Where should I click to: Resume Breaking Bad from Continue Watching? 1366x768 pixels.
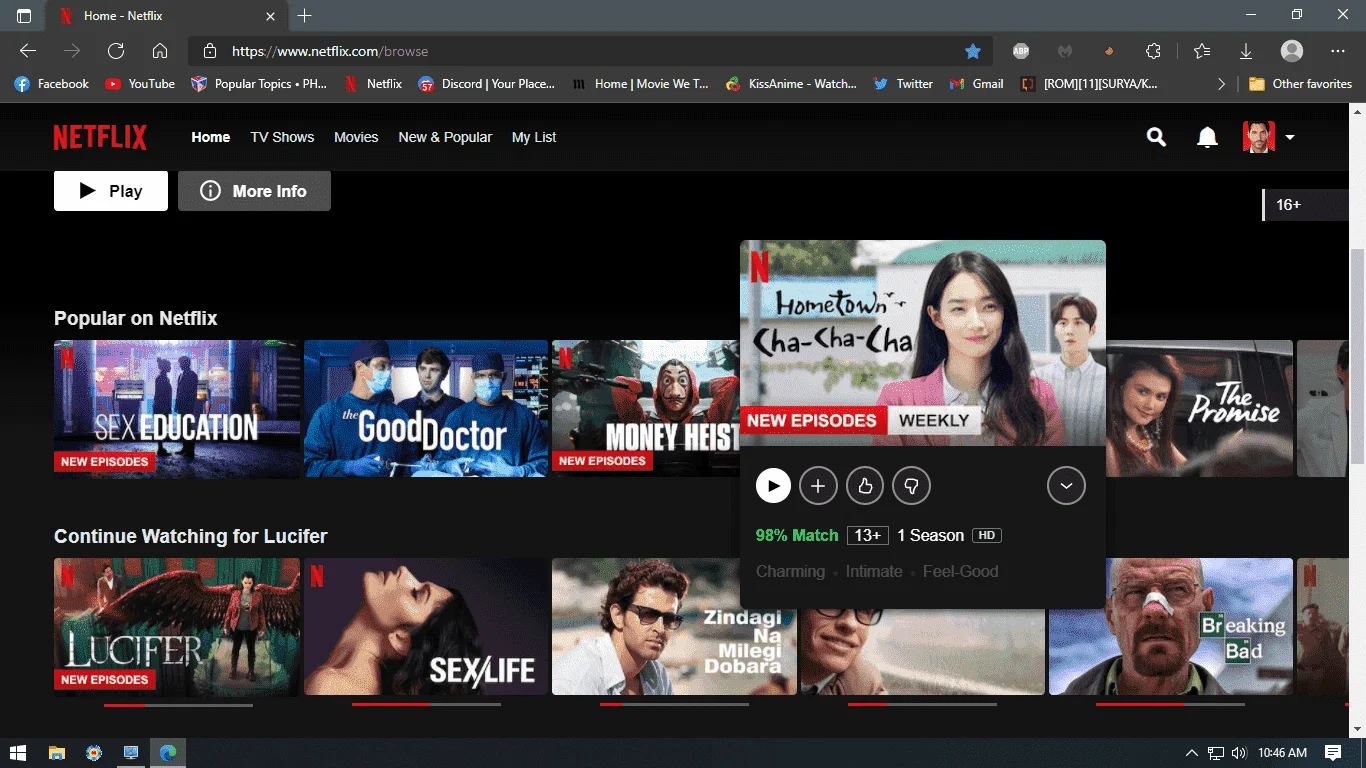1171,626
